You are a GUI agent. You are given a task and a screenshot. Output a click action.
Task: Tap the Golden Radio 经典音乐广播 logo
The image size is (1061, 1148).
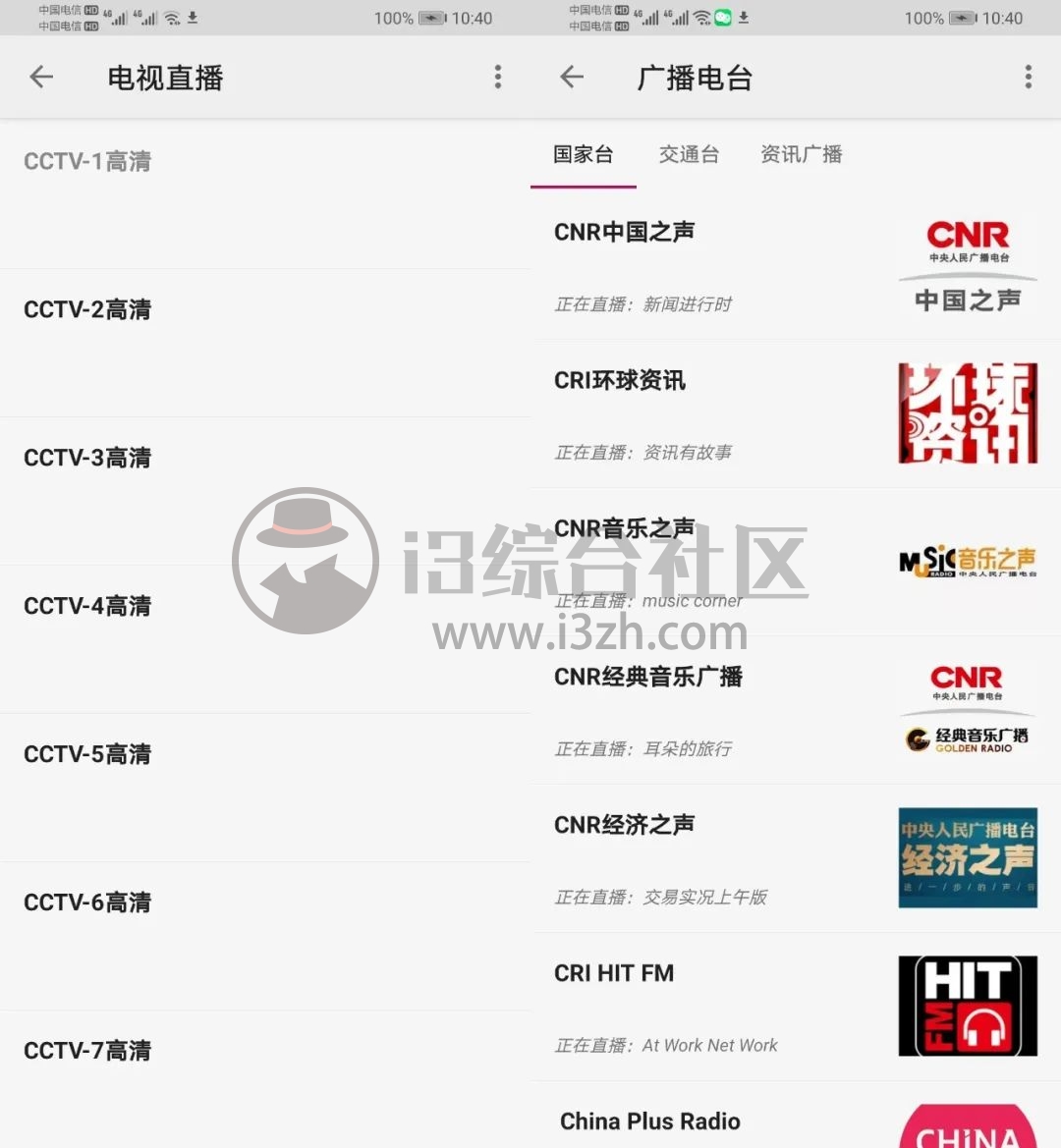pyautogui.click(x=968, y=709)
